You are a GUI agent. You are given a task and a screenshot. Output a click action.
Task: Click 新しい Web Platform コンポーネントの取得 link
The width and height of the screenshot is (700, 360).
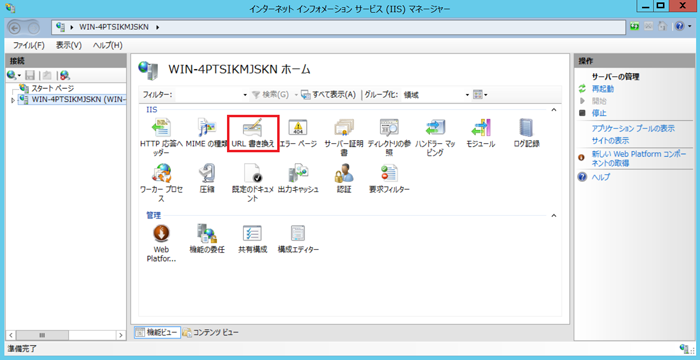click(x=639, y=159)
